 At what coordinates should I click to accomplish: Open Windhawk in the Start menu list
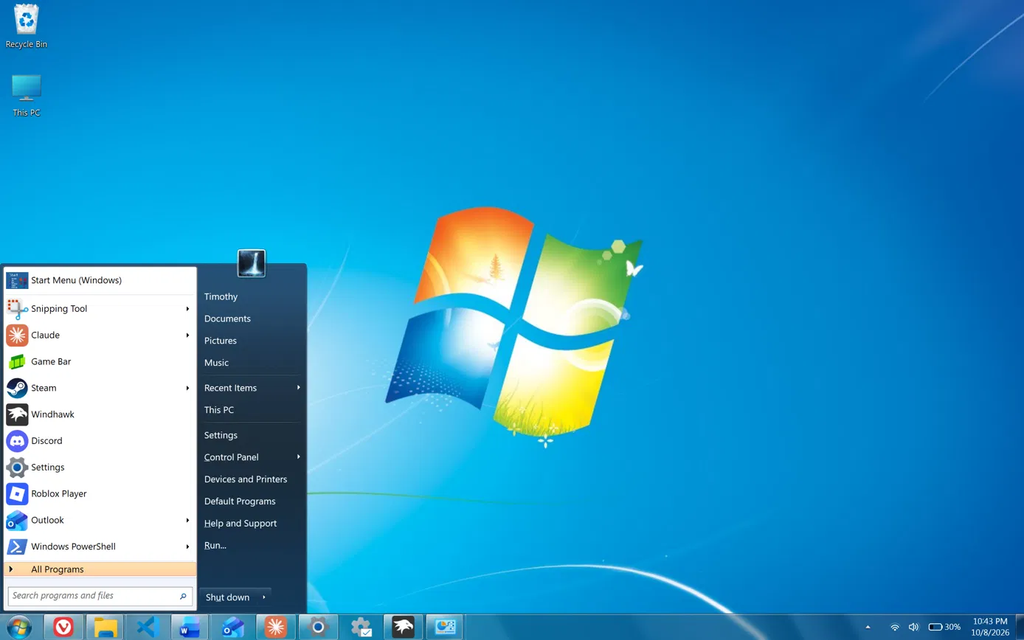click(99, 414)
